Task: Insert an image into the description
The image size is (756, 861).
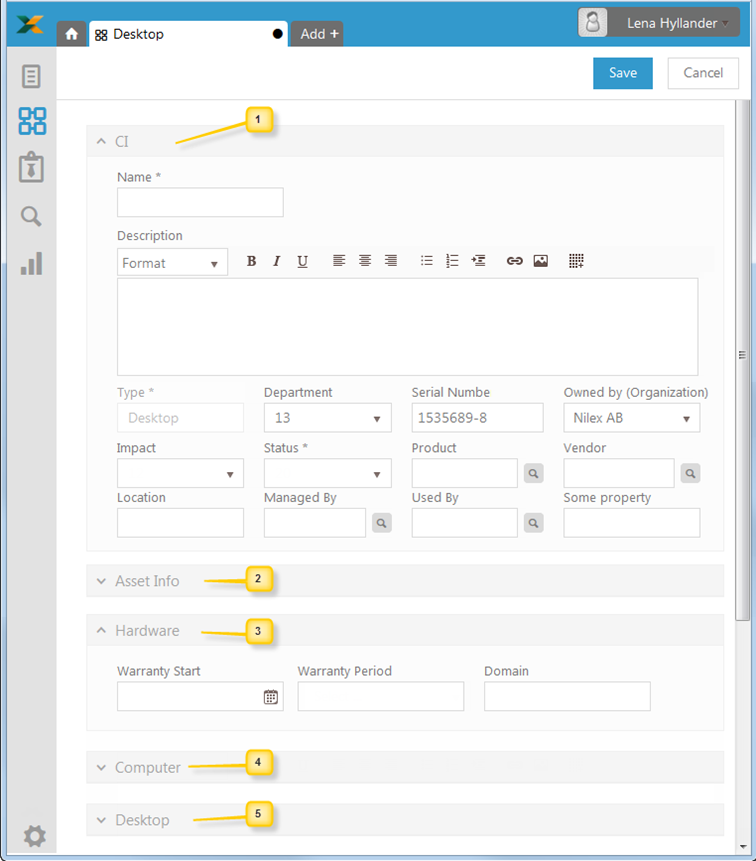Action: [540, 261]
